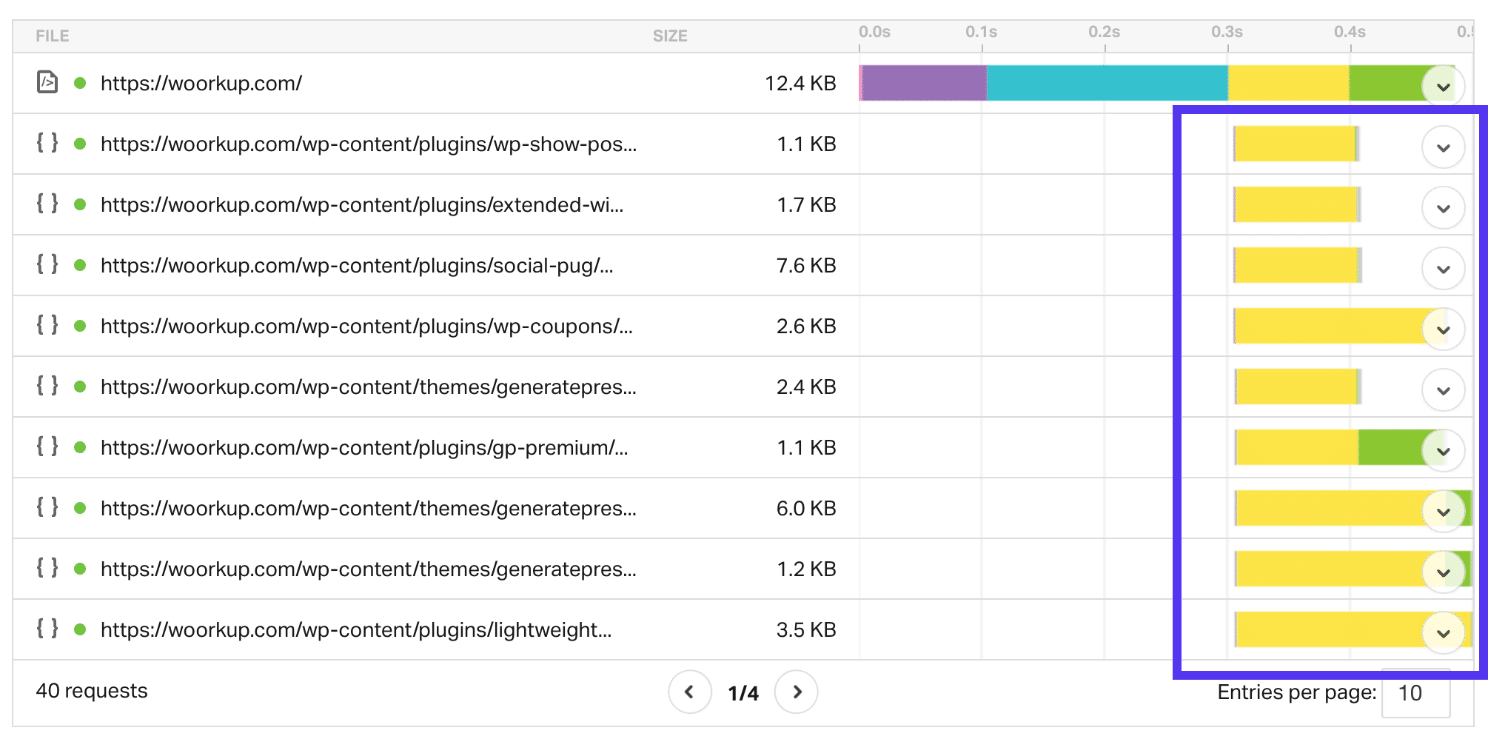Expand the 2.4 KB generatepress theme request
Screen dimensions: 1488x739
pos(1442,390)
